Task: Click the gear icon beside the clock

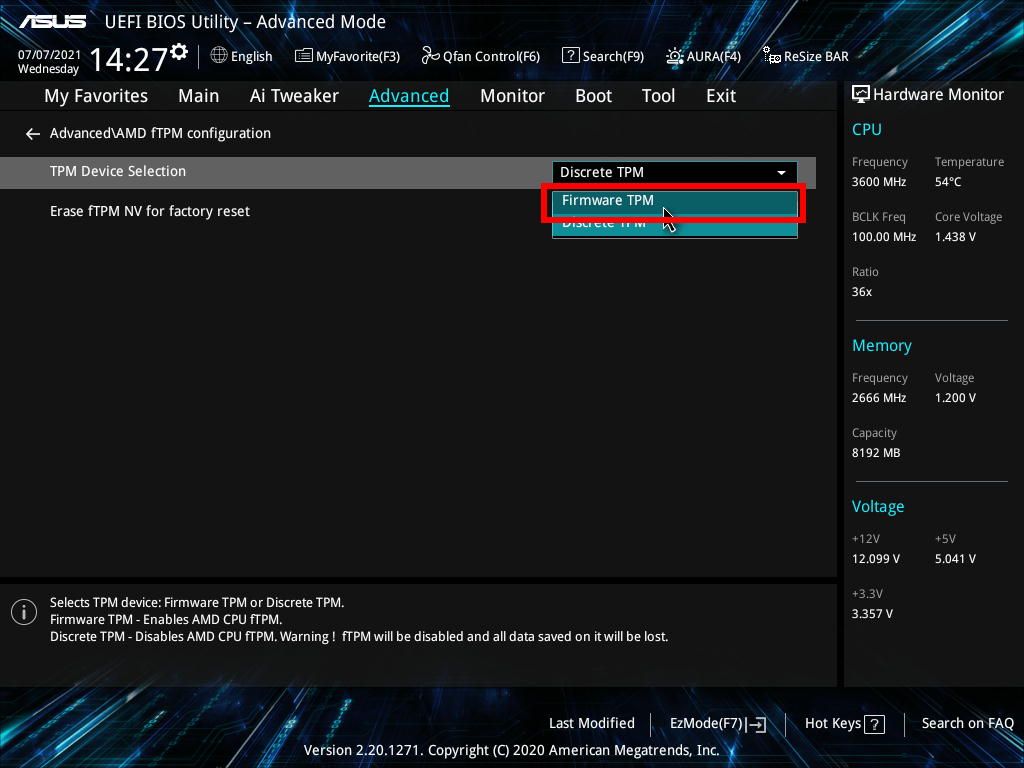Action: click(x=179, y=52)
